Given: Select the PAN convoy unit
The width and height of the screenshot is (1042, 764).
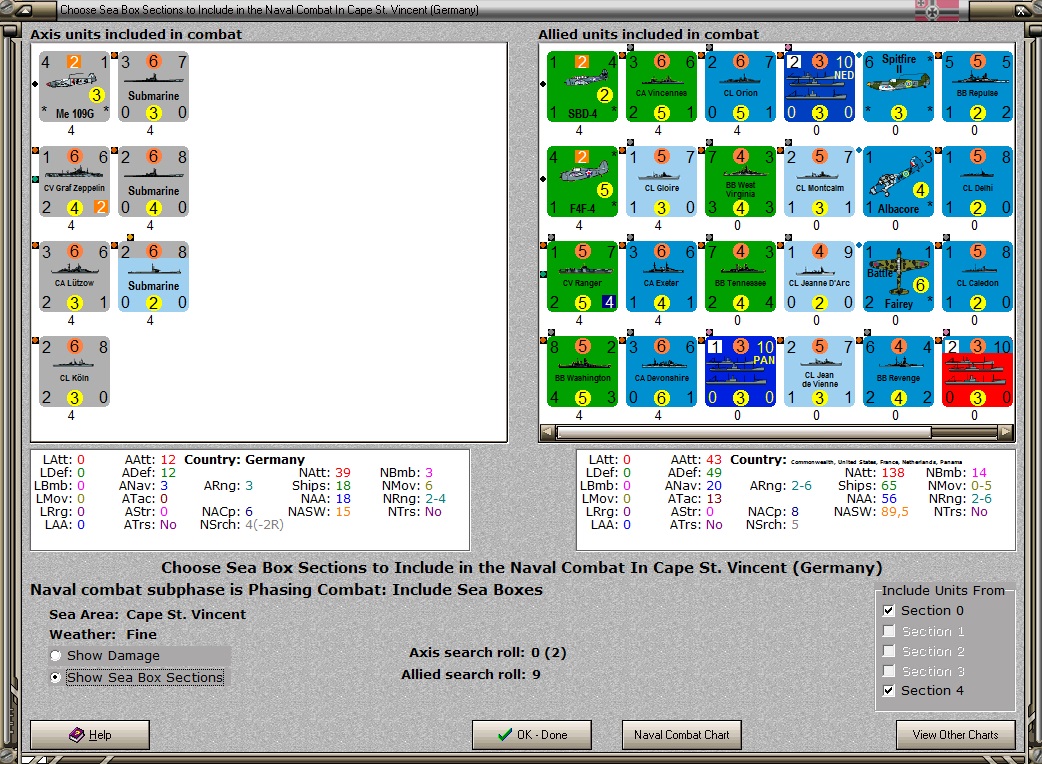Looking at the screenshot, I should [x=740, y=372].
